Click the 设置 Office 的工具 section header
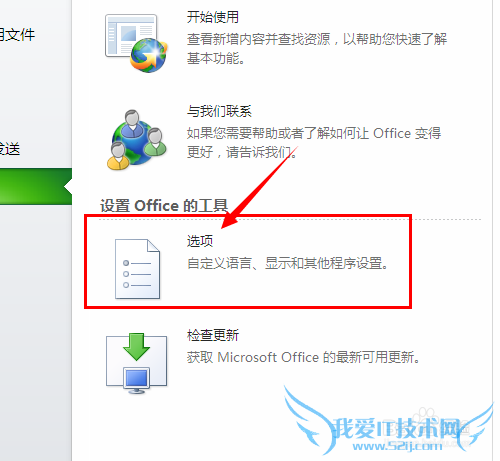 coord(164,205)
